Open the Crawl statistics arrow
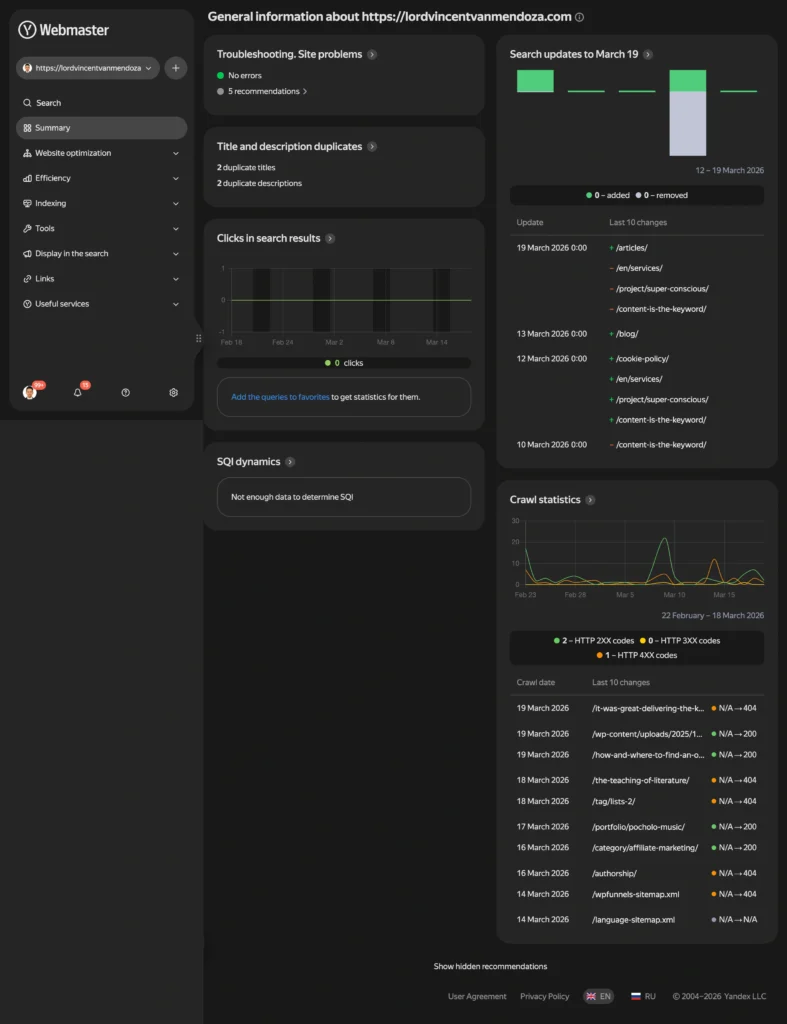787x1024 pixels. [x=590, y=500]
